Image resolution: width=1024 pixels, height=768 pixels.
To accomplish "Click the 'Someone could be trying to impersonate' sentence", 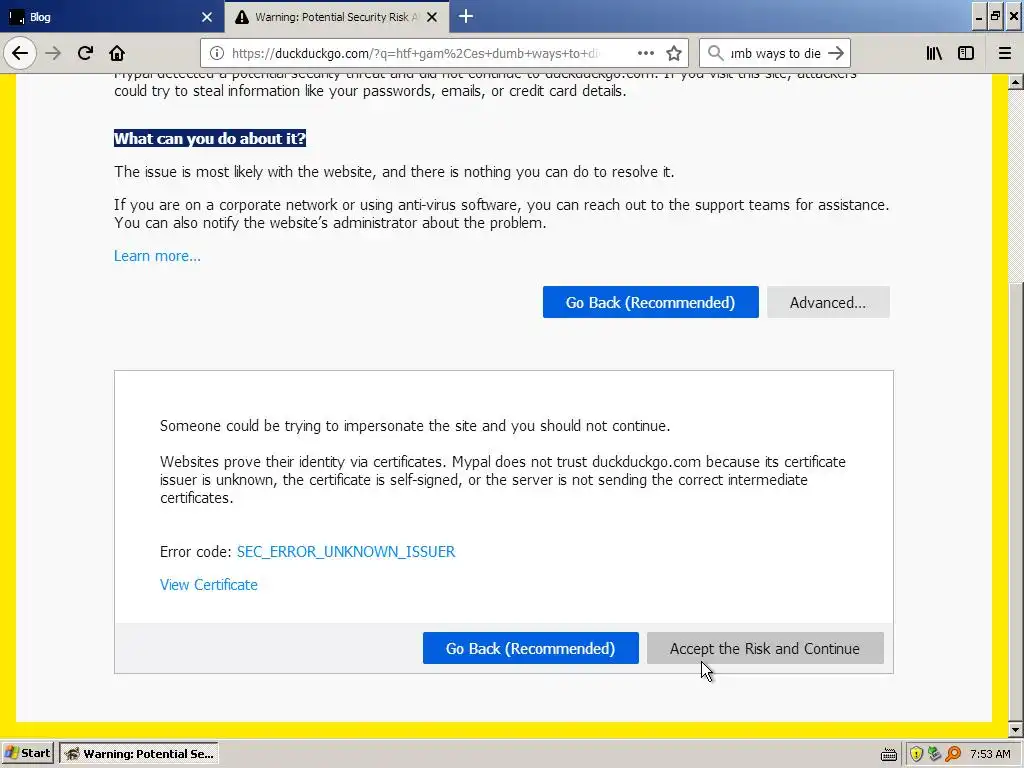I will pos(415,426).
